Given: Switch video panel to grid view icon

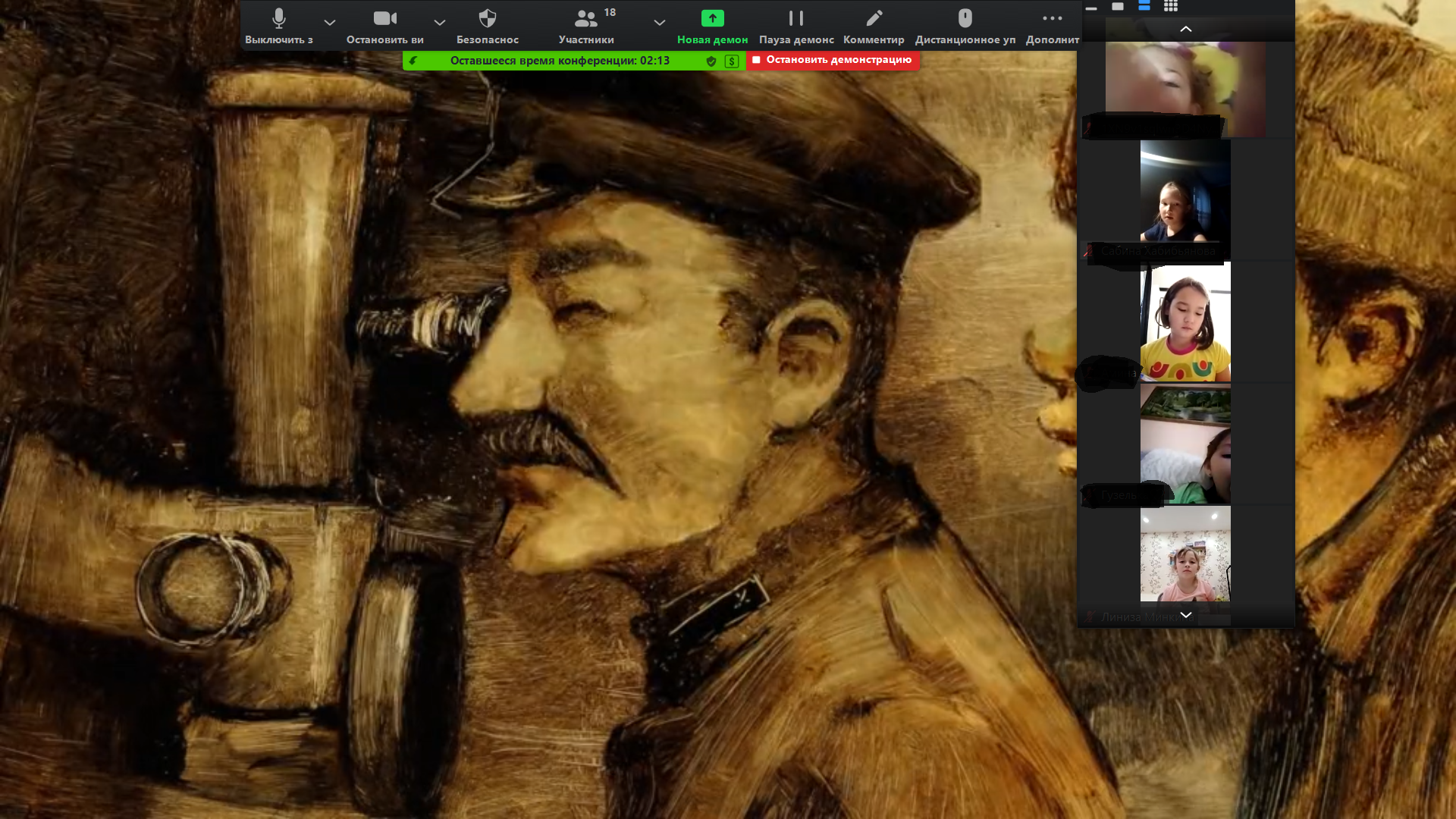Looking at the screenshot, I should point(1171,6).
